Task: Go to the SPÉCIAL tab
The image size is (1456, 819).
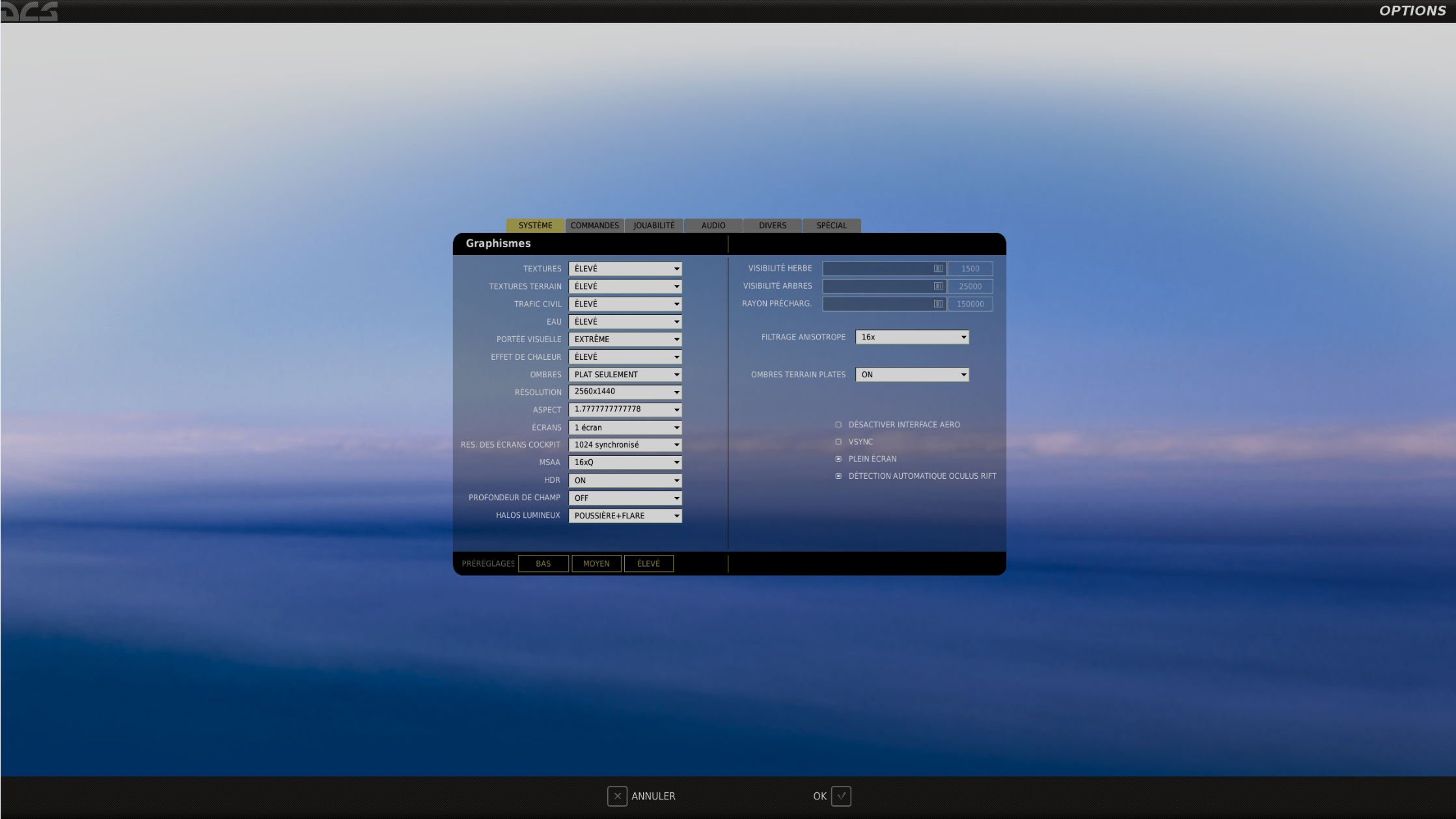Action: click(x=831, y=225)
